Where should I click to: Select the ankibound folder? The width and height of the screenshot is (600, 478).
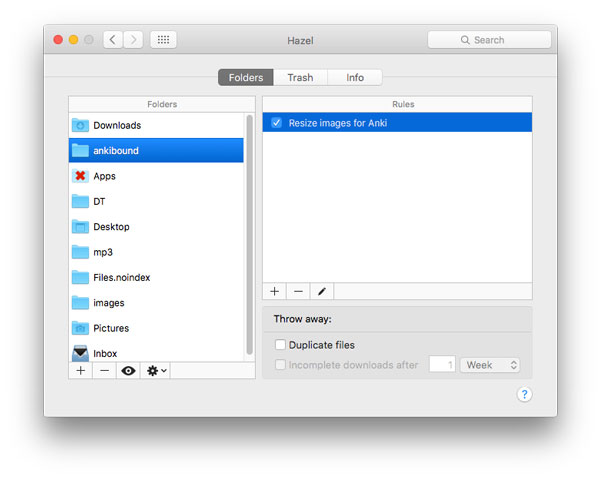tap(156, 150)
